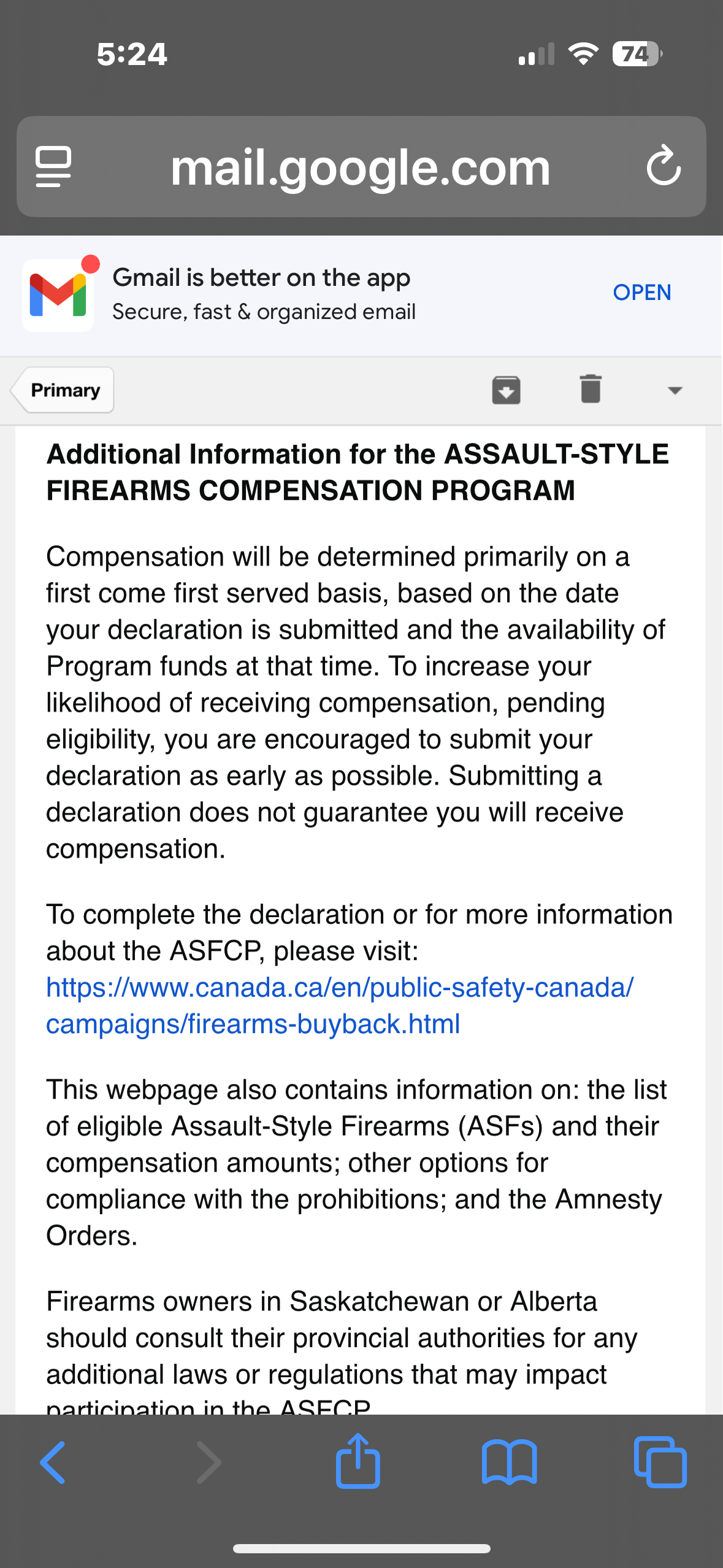The width and height of the screenshot is (723, 1568).
Task: Show open tabs with the tabs icon
Action: [x=660, y=1462]
